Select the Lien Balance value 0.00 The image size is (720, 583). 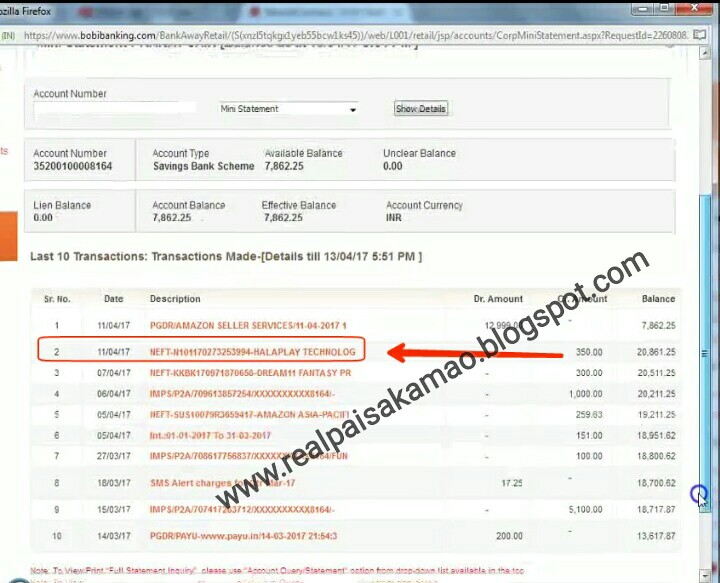coord(43,218)
